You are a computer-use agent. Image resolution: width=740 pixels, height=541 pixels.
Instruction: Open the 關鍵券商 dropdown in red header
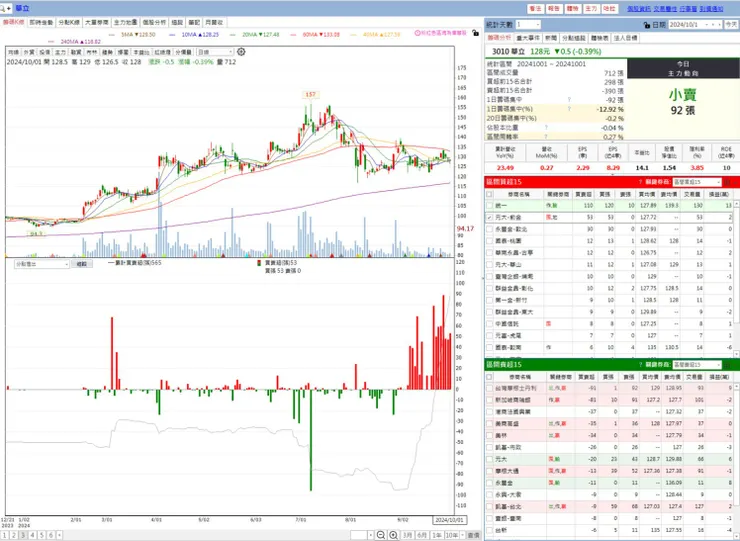click(697, 182)
